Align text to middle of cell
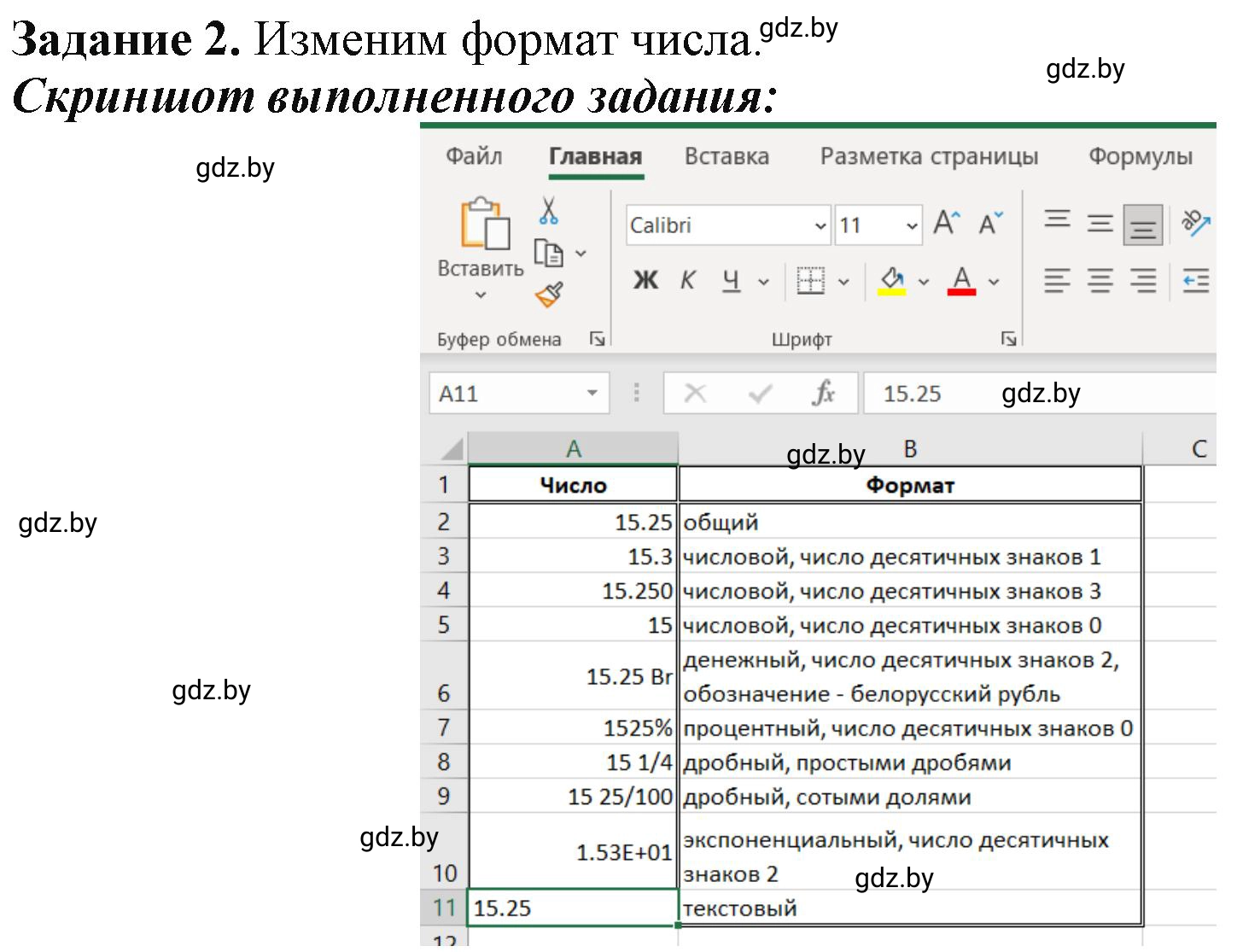 point(1100,224)
